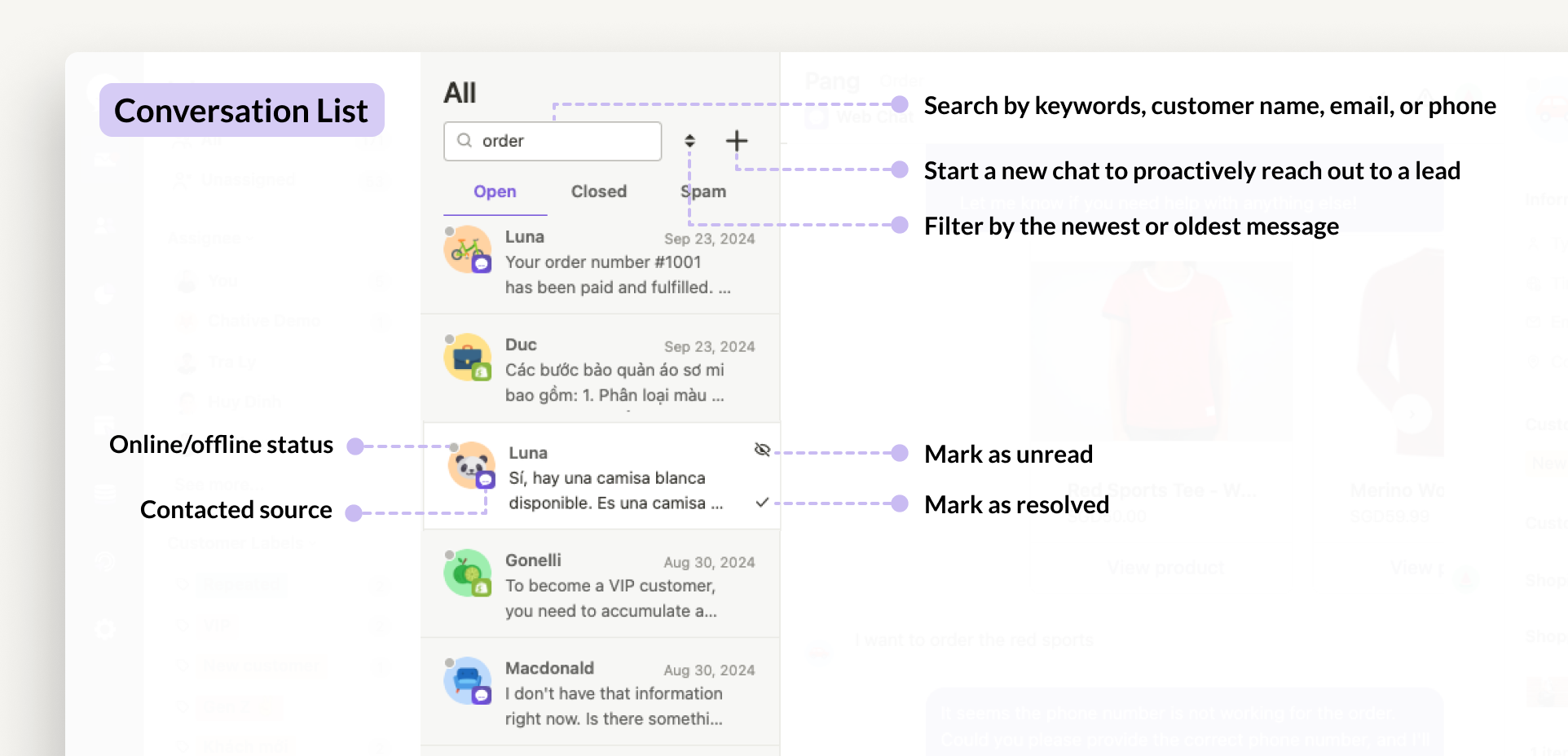
Task: Click the chat source badge on Luna's avatar
Action: pyautogui.click(x=487, y=481)
